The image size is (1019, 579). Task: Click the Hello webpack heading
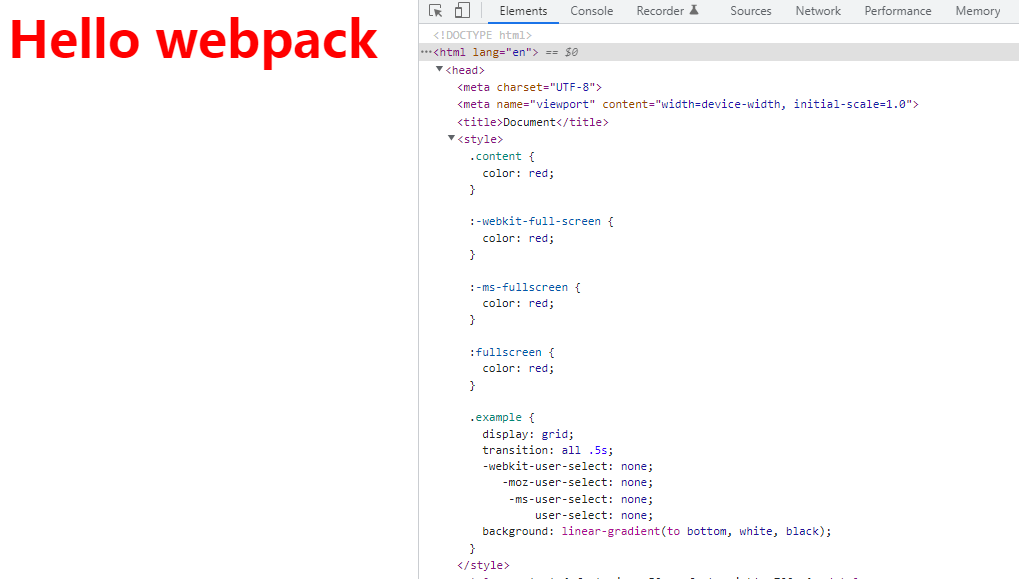tap(194, 40)
